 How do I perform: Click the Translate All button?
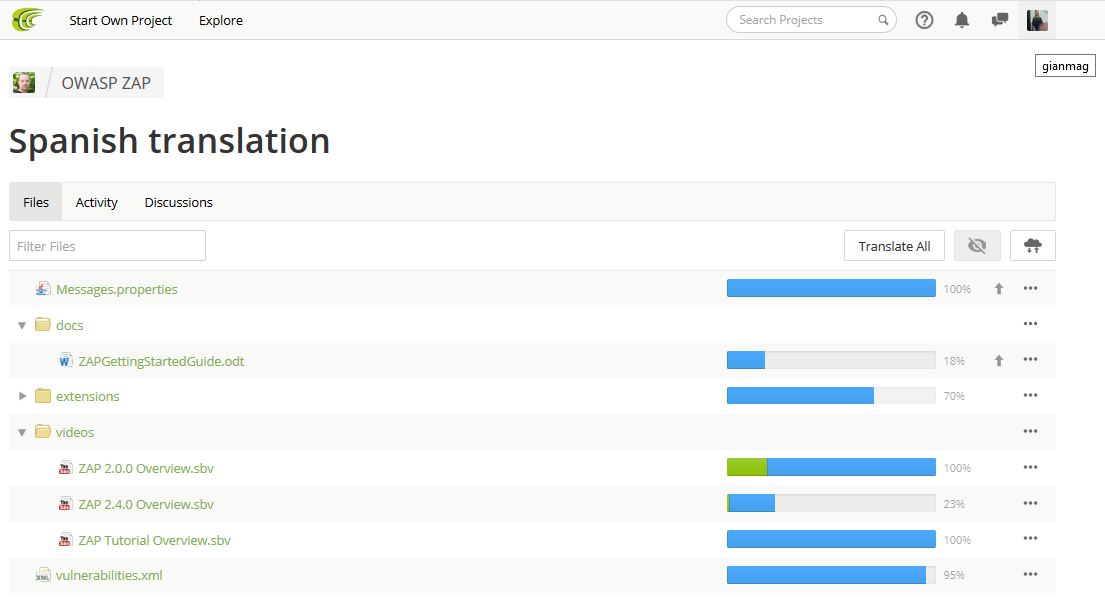(x=894, y=246)
